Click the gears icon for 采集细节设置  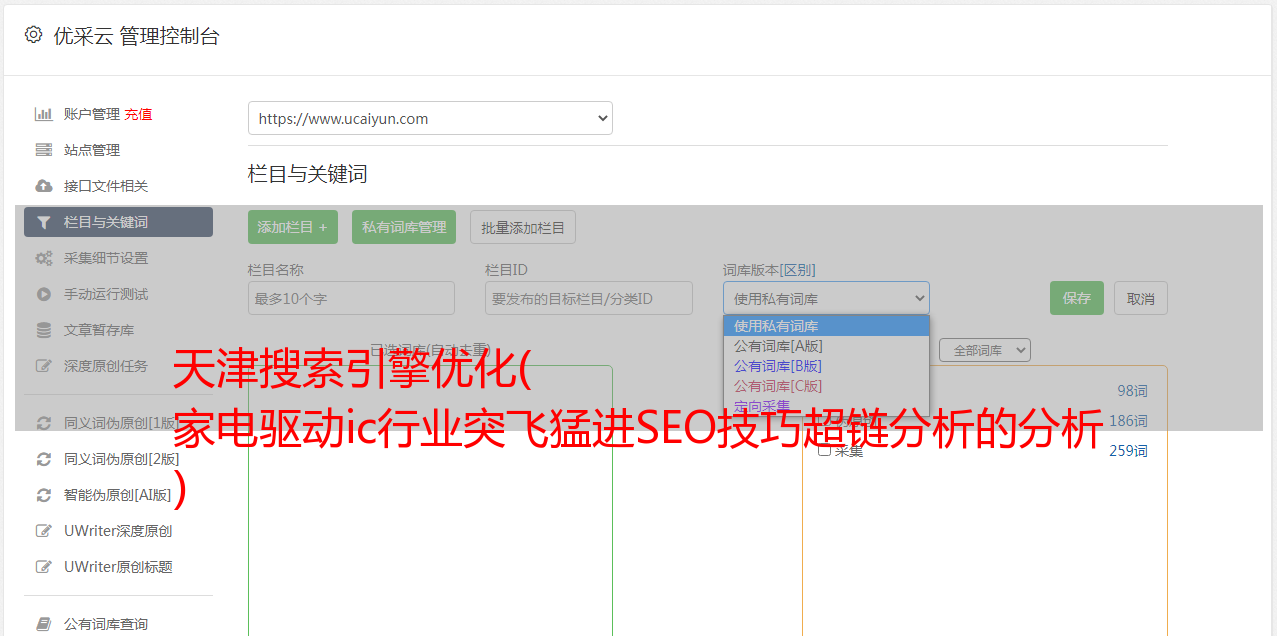pyautogui.click(x=44, y=258)
